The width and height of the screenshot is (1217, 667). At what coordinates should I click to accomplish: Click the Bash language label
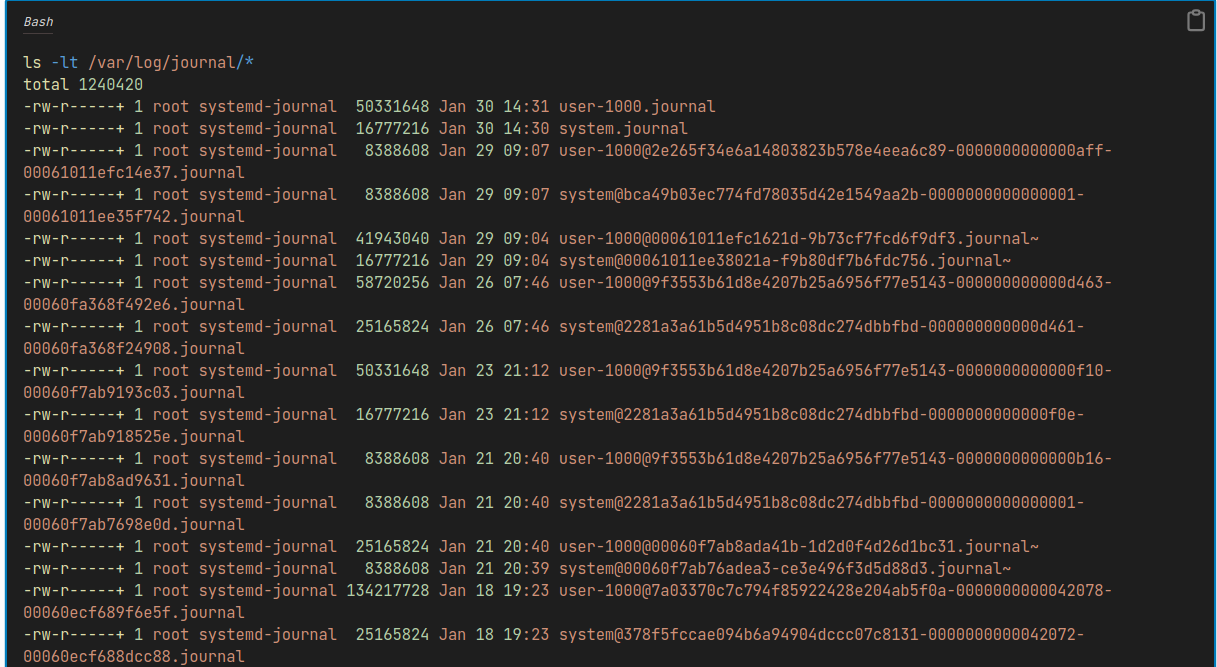[x=38, y=21]
